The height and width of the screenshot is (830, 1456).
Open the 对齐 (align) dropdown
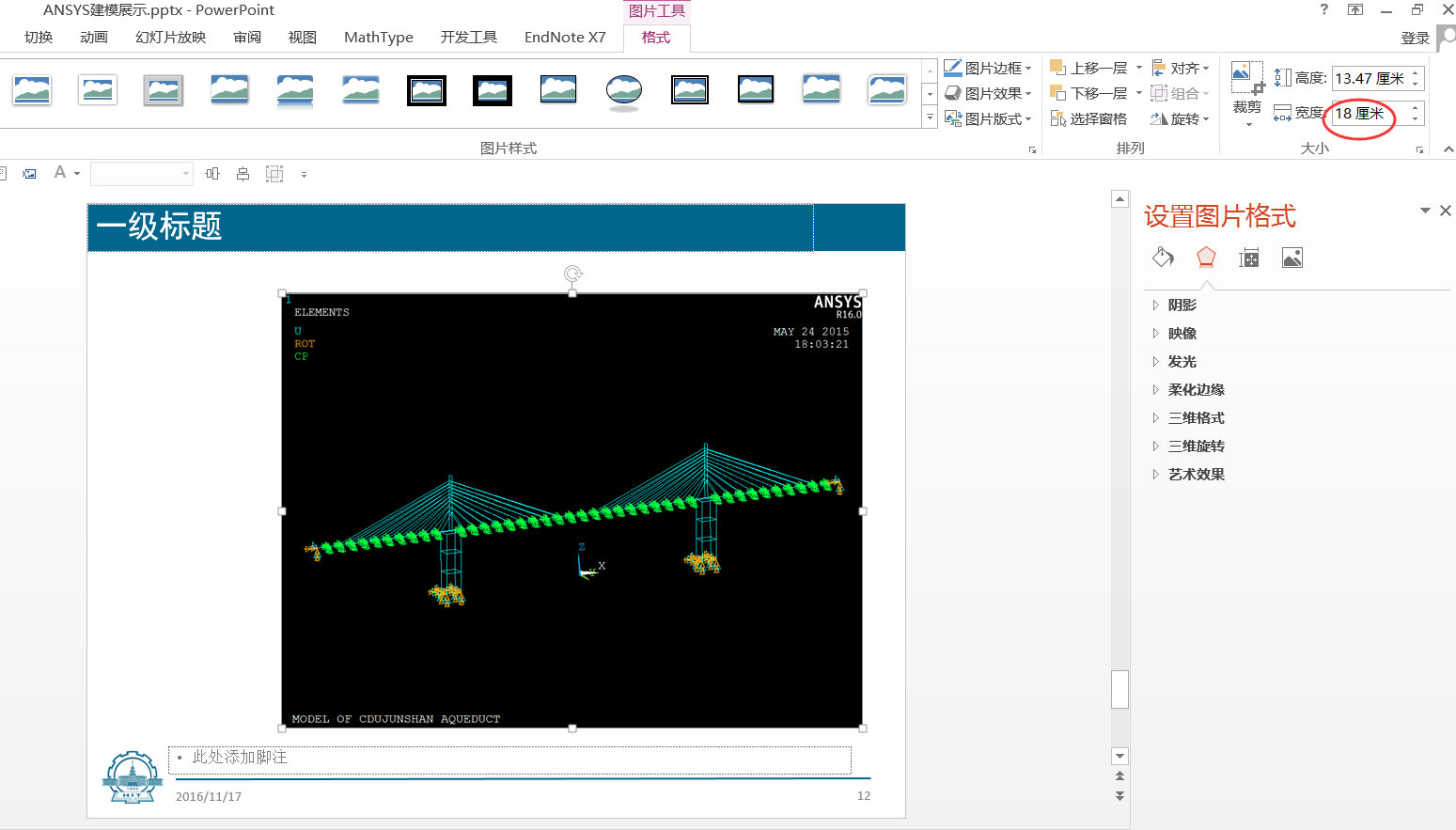(x=1181, y=68)
